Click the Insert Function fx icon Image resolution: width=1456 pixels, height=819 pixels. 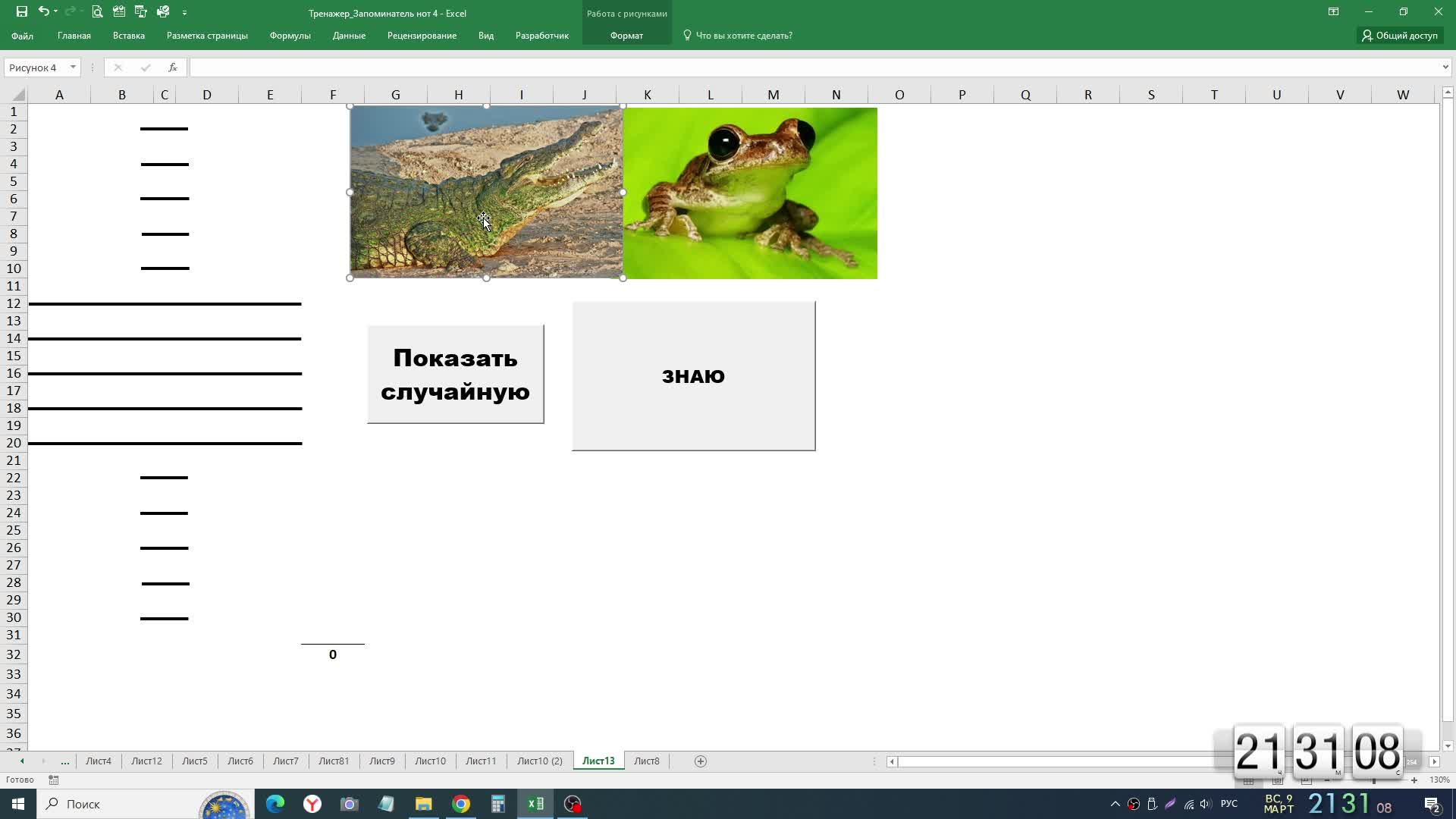pyautogui.click(x=173, y=67)
